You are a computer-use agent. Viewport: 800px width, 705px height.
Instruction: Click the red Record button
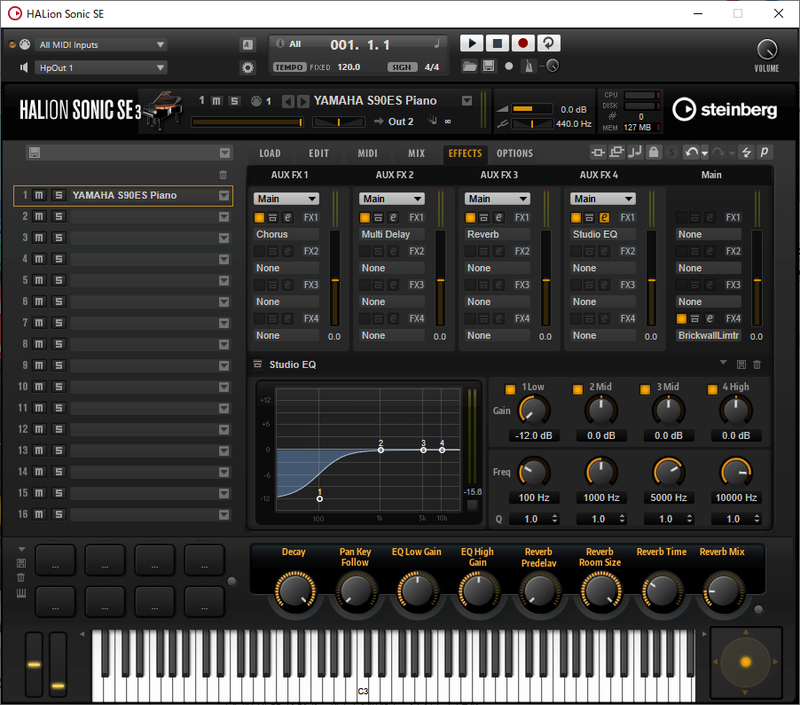point(522,43)
